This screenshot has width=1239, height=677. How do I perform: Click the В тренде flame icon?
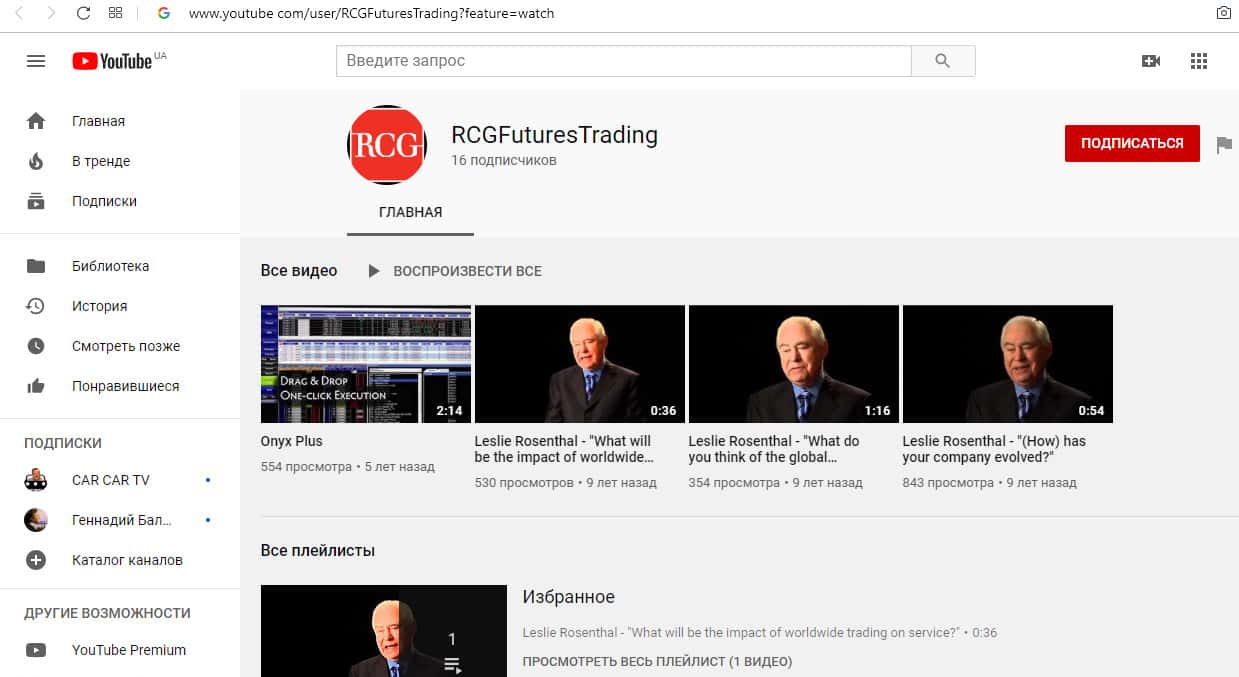click(x=36, y=161)
